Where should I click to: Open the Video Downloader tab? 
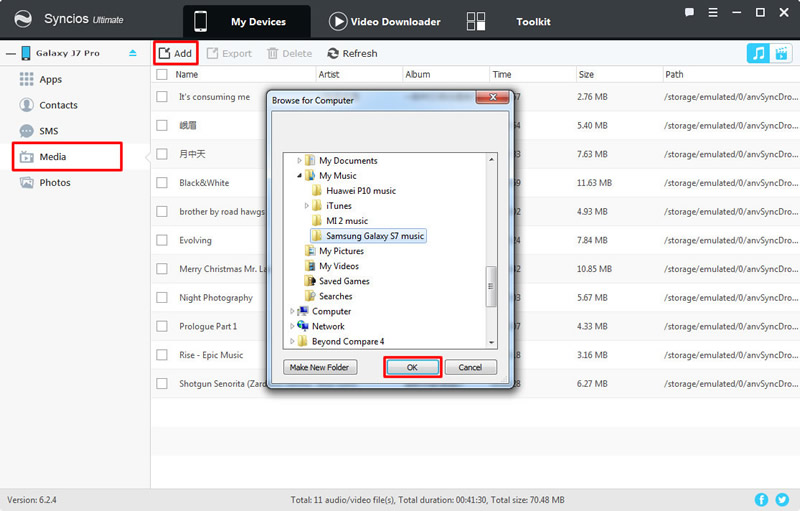(x=385, y=21)
